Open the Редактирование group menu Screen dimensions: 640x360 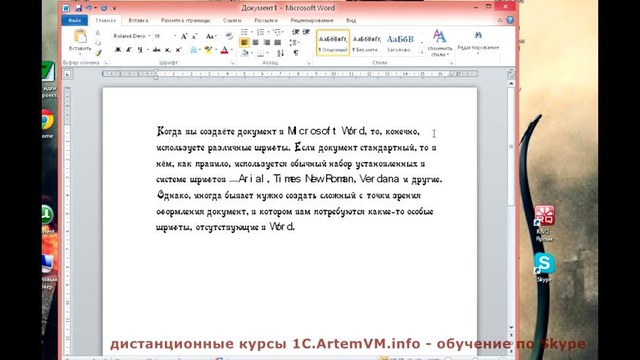[x=478, y=42]
